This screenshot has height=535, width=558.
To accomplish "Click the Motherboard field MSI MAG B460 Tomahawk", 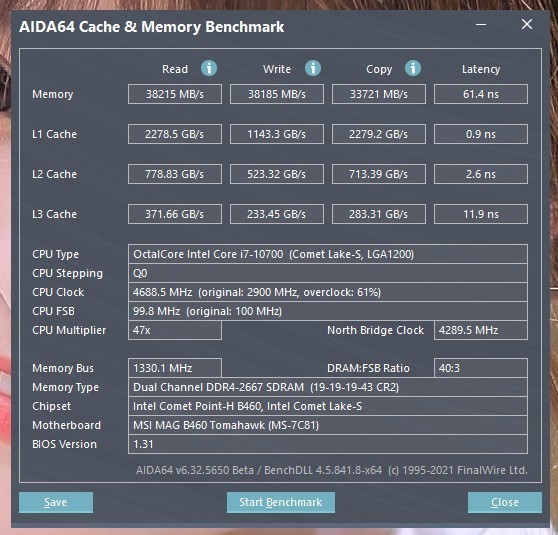I will [x=328, y=425].
